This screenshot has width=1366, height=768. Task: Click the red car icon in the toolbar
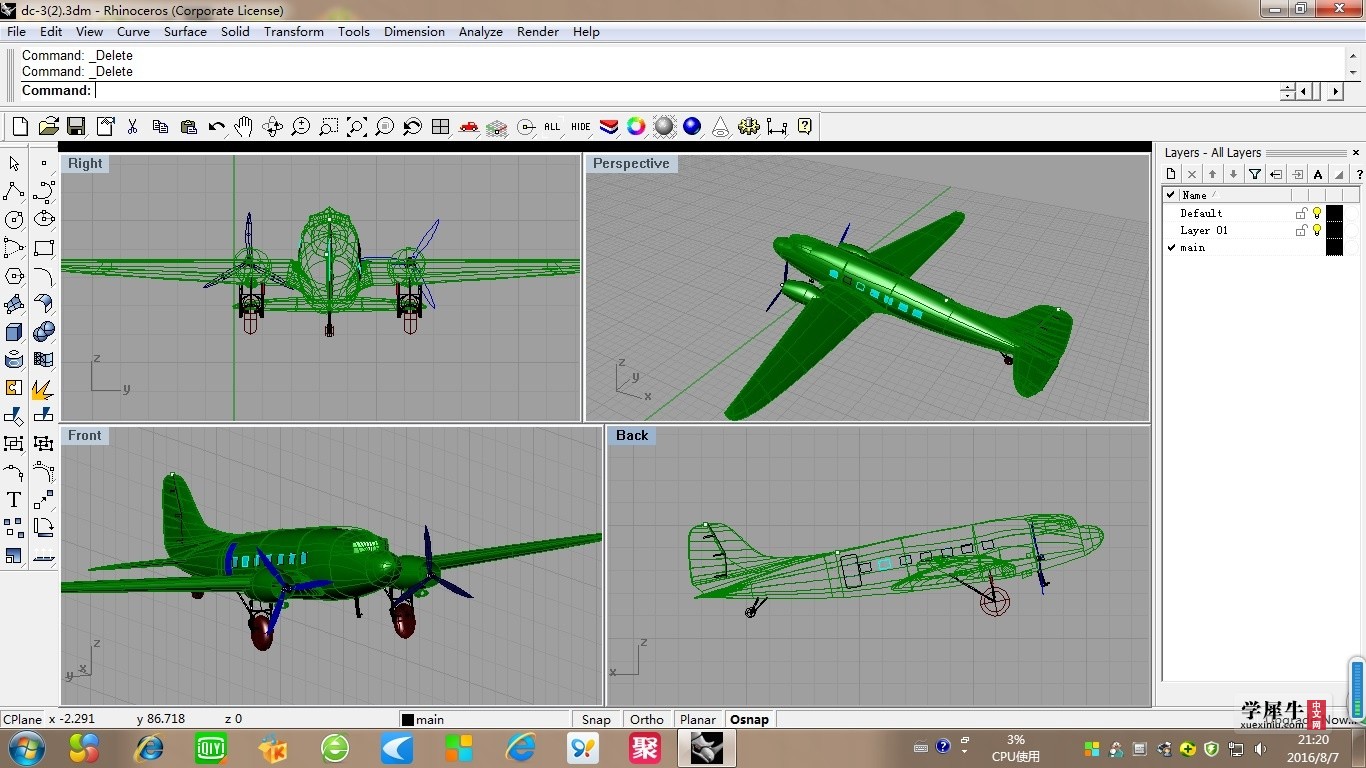(x=468, y=127)
